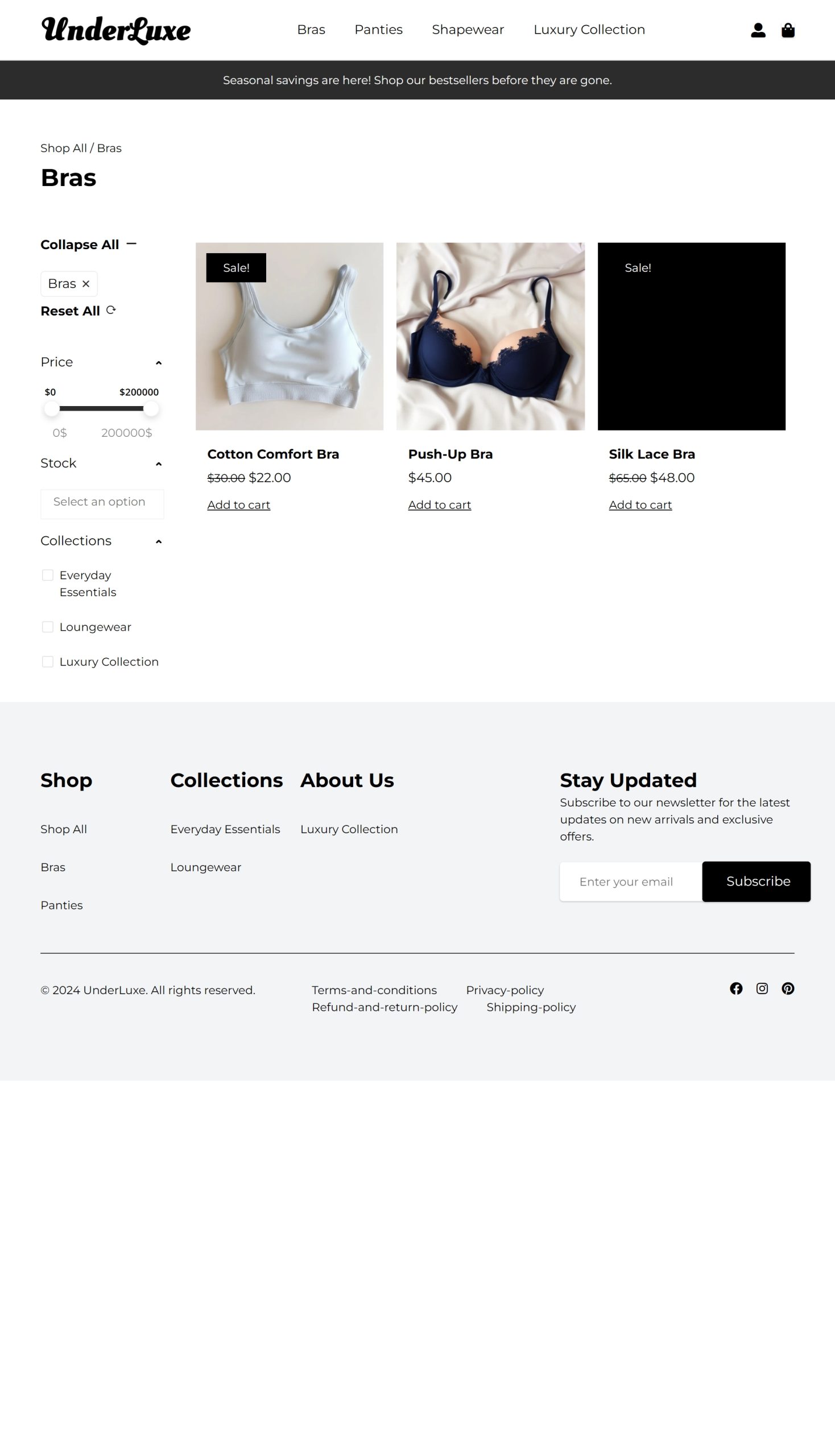Visit the Instagram profile icon
This screenshot has height=1456, width=835.
point(762,988)
